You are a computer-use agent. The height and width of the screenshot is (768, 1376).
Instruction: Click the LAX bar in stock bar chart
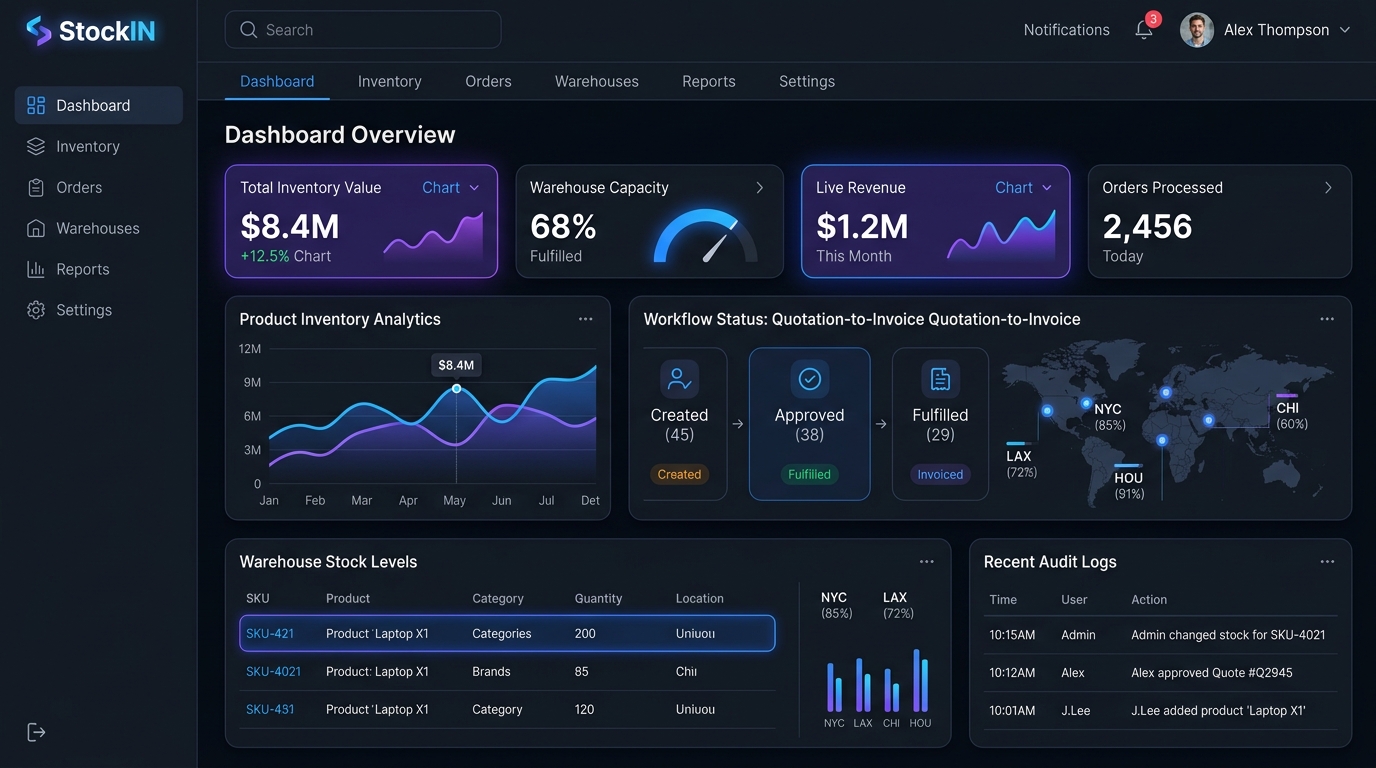(863, 685)
